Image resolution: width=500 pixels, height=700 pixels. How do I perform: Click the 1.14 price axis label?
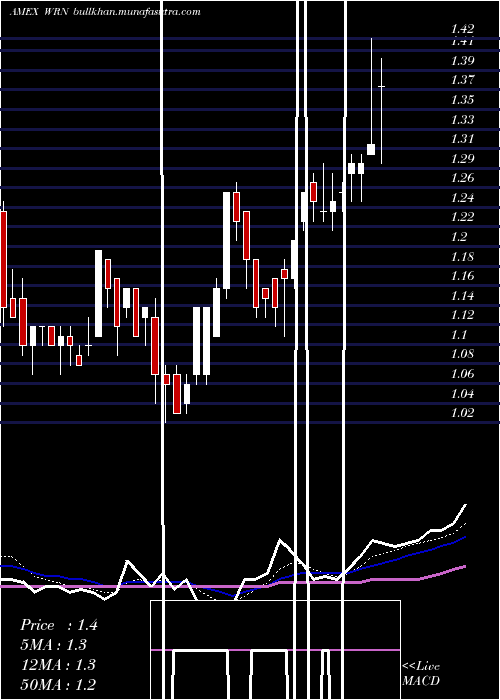click(x=462, y=295)
